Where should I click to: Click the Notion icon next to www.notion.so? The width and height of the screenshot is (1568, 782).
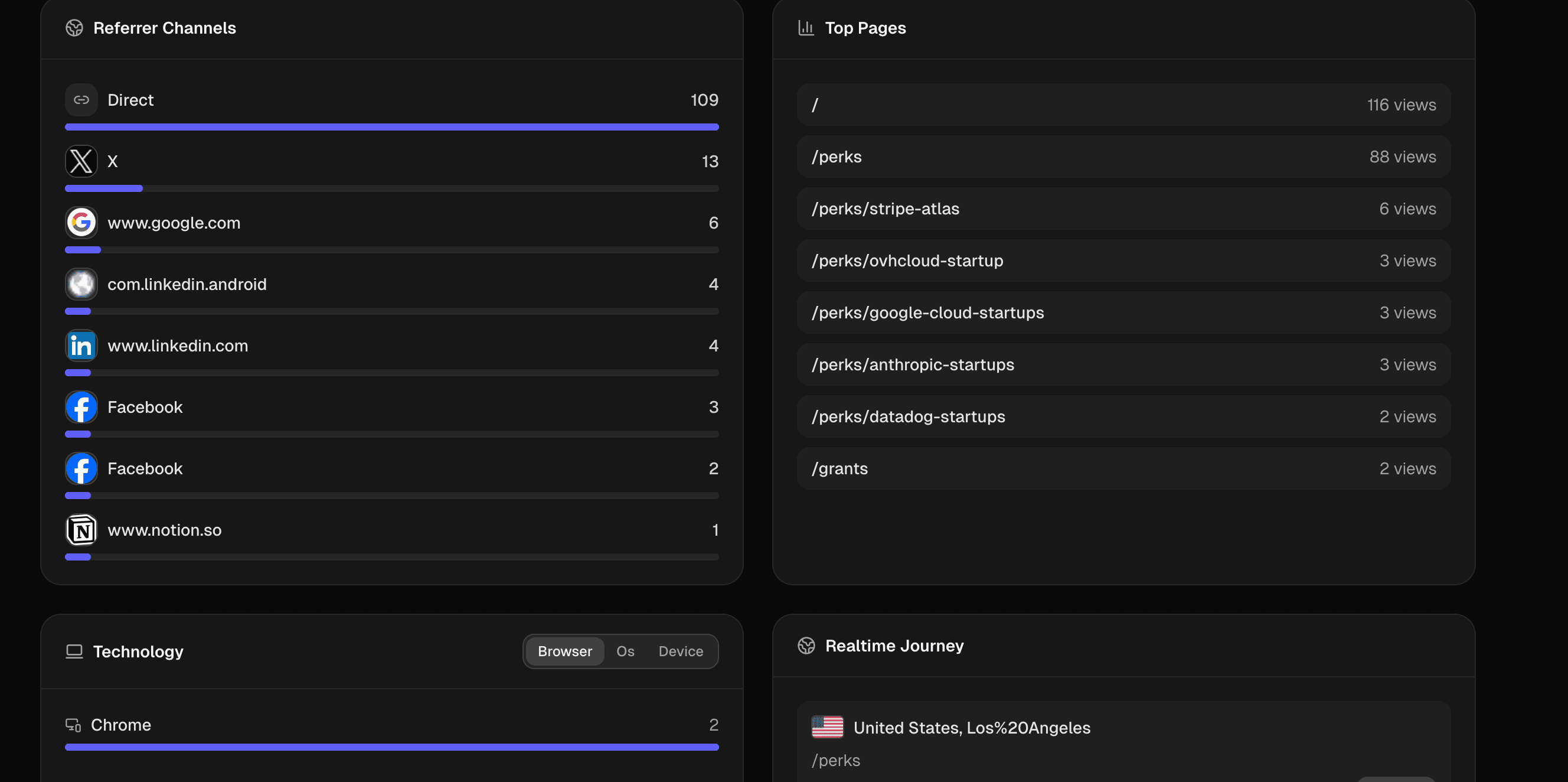click(x=81, y=530)
